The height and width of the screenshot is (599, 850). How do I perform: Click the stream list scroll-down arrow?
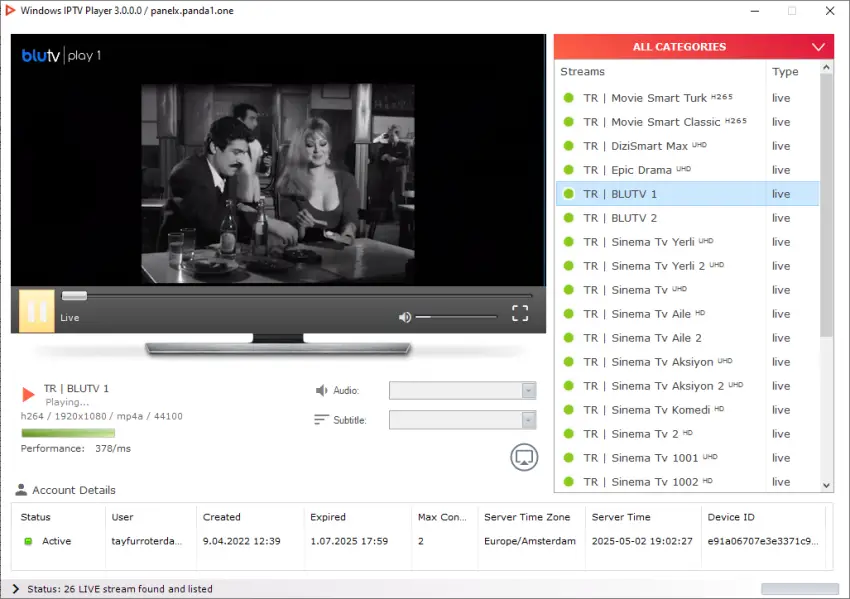(x=826, y=485)
